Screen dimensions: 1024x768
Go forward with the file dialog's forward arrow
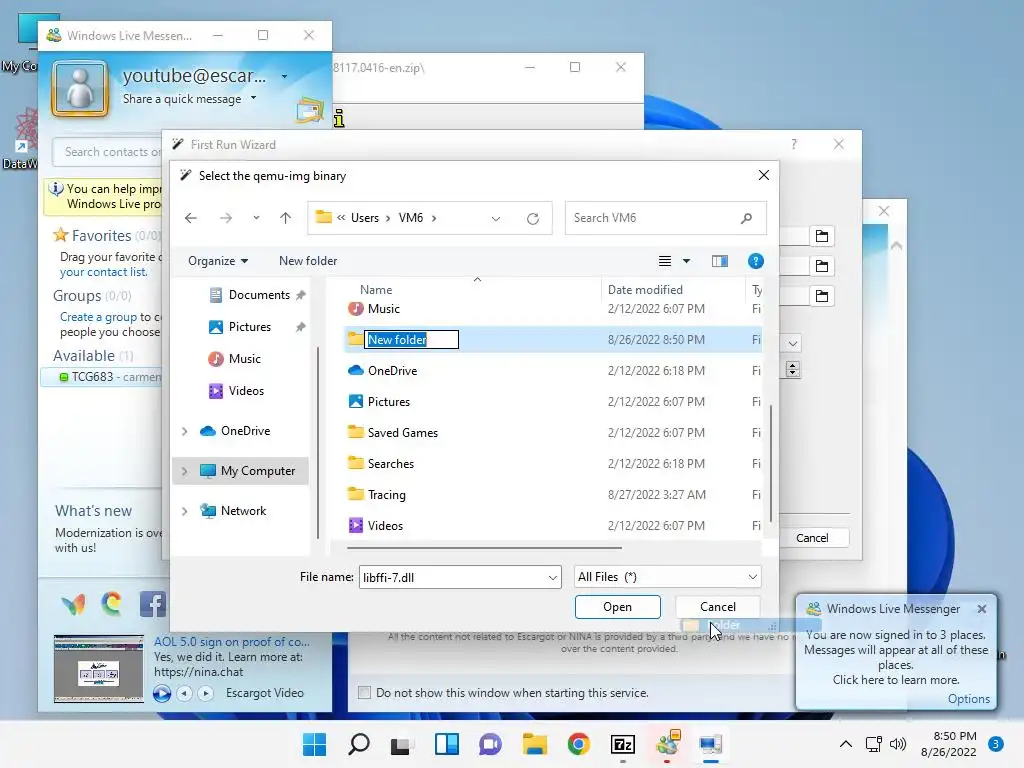coord(226,218)
